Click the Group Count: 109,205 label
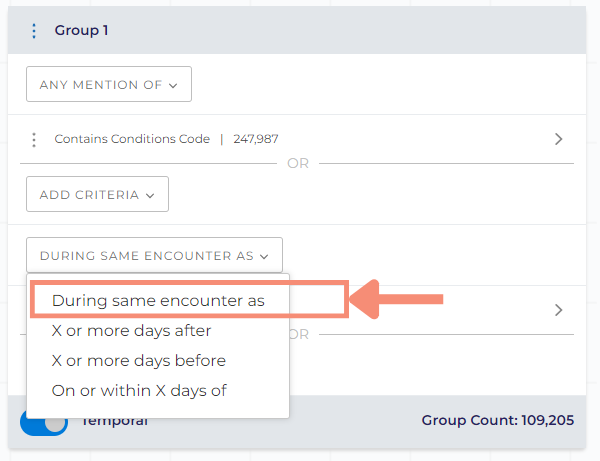 coord(497,420)
